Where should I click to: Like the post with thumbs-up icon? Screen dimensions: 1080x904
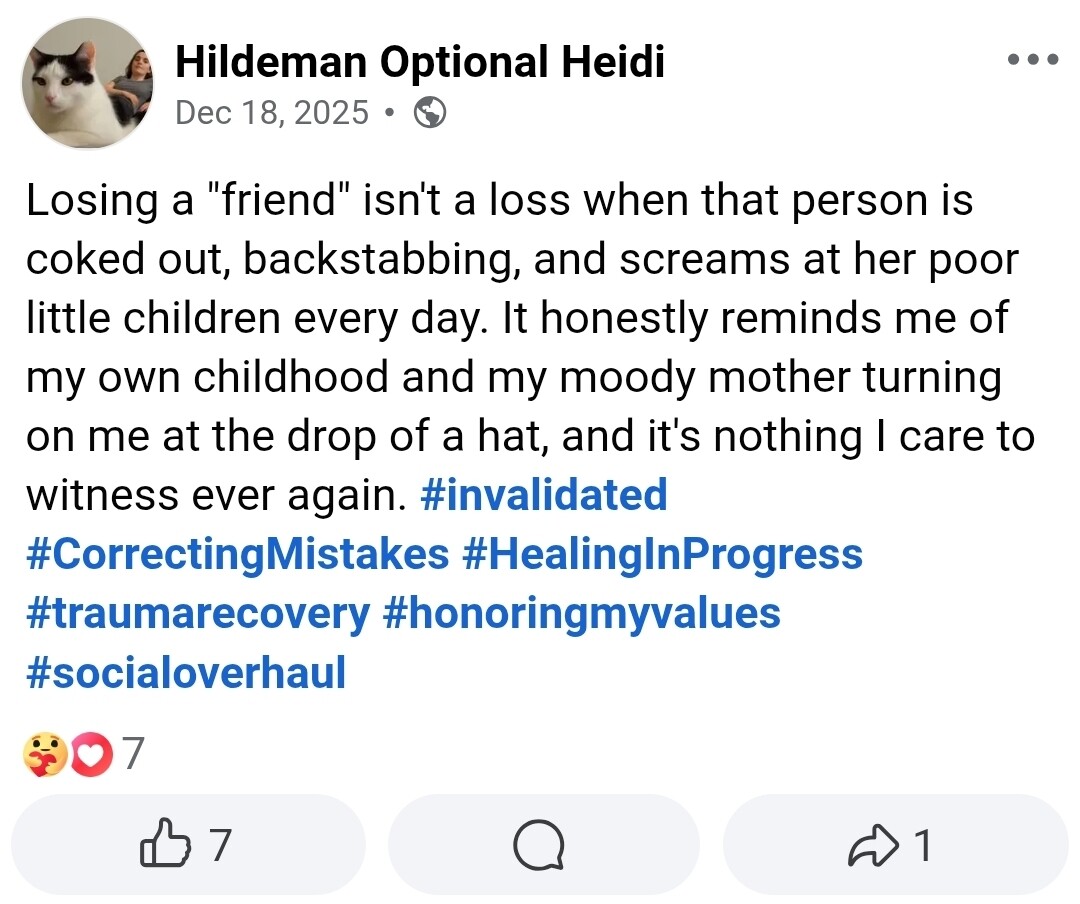(x=165, y=845)
